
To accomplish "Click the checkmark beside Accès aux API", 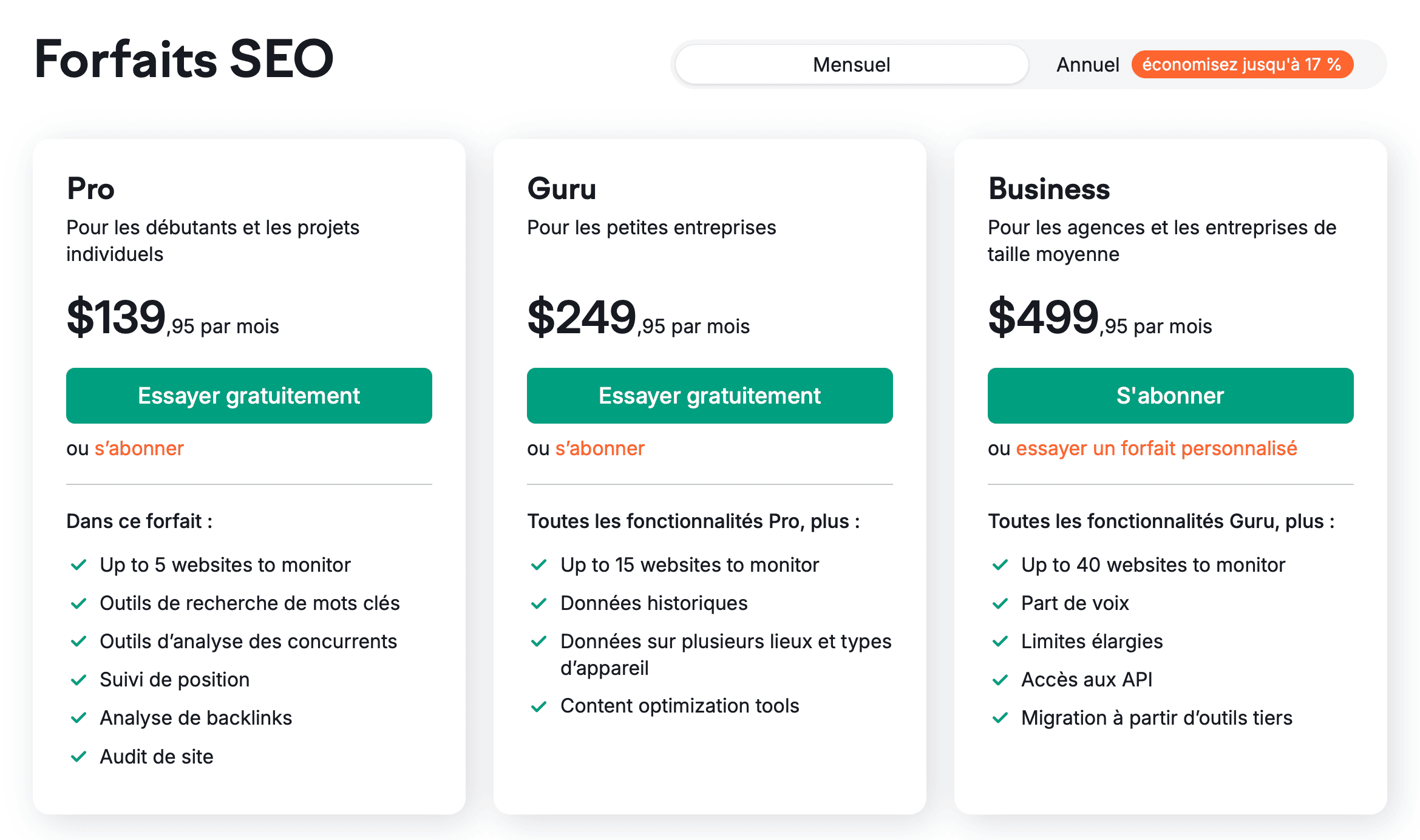I will pos(1000,680).
